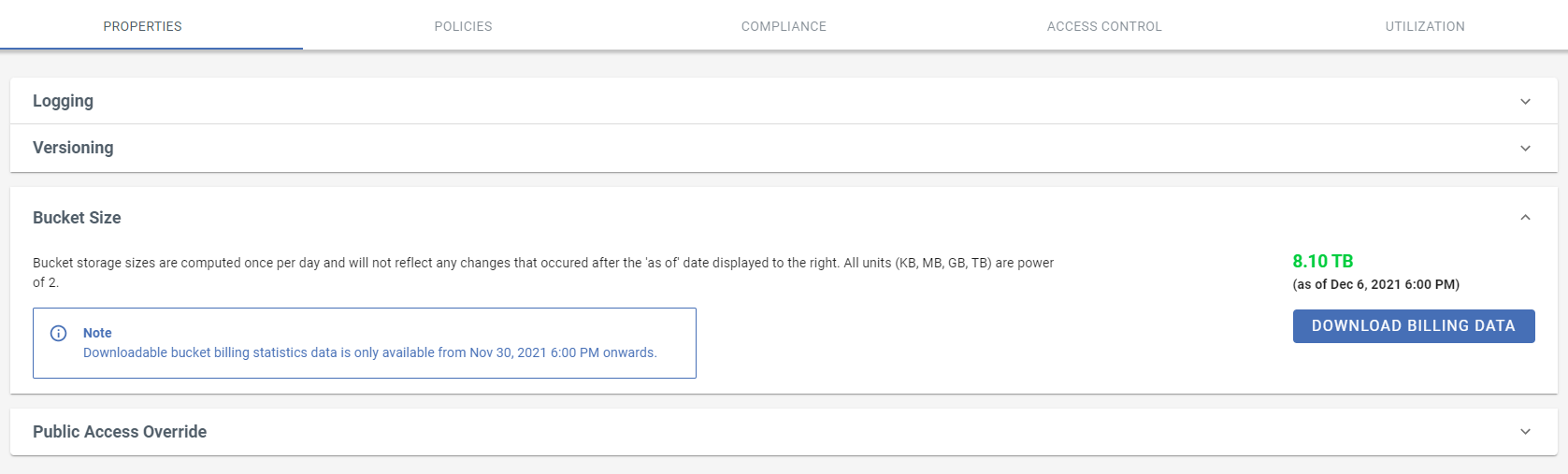This screenshot has width=1568, height=474.
Task: Go to the Access Control tab
Action: [1104, 26]
